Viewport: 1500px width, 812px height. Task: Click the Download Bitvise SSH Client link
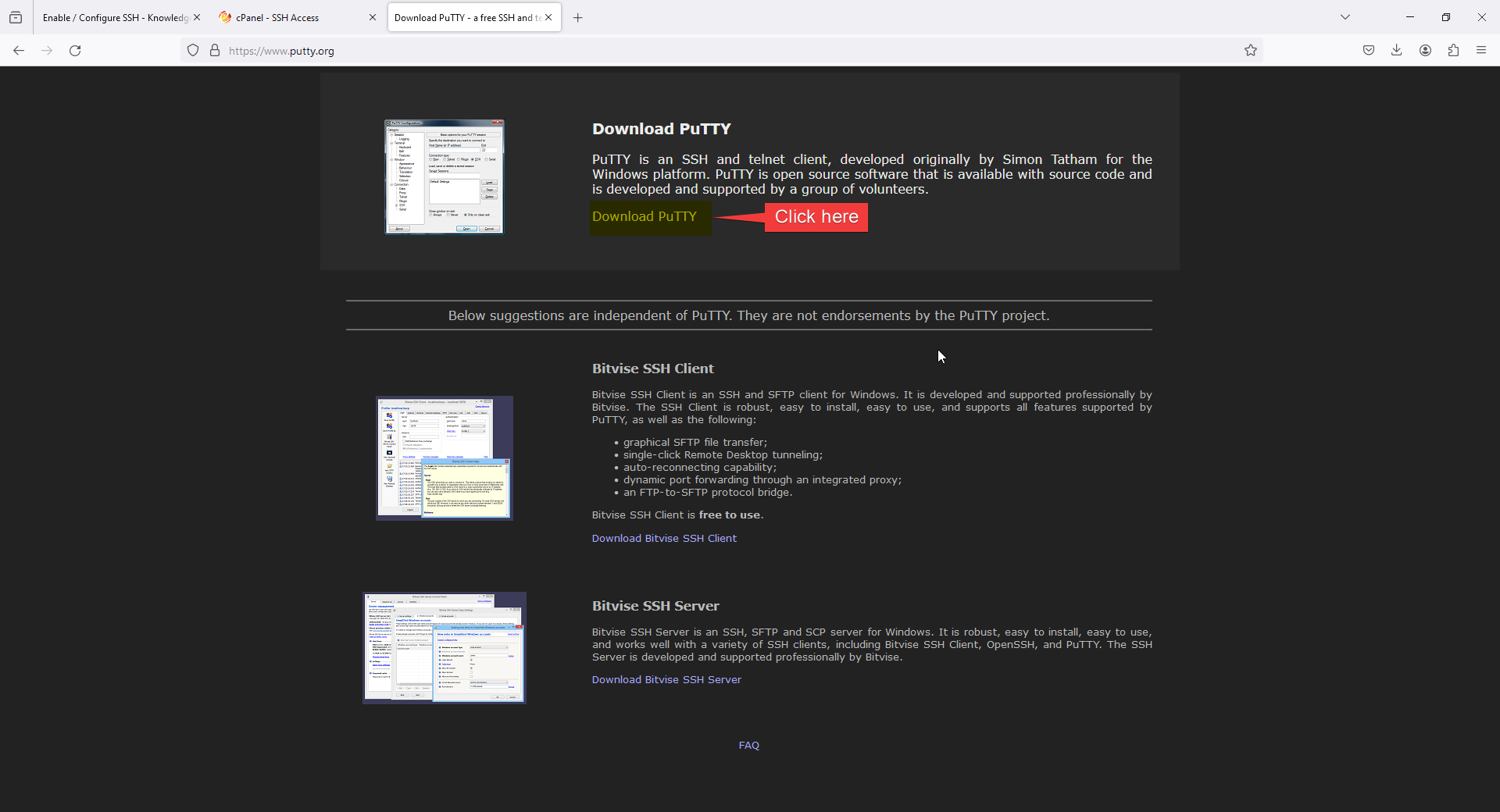664,539
